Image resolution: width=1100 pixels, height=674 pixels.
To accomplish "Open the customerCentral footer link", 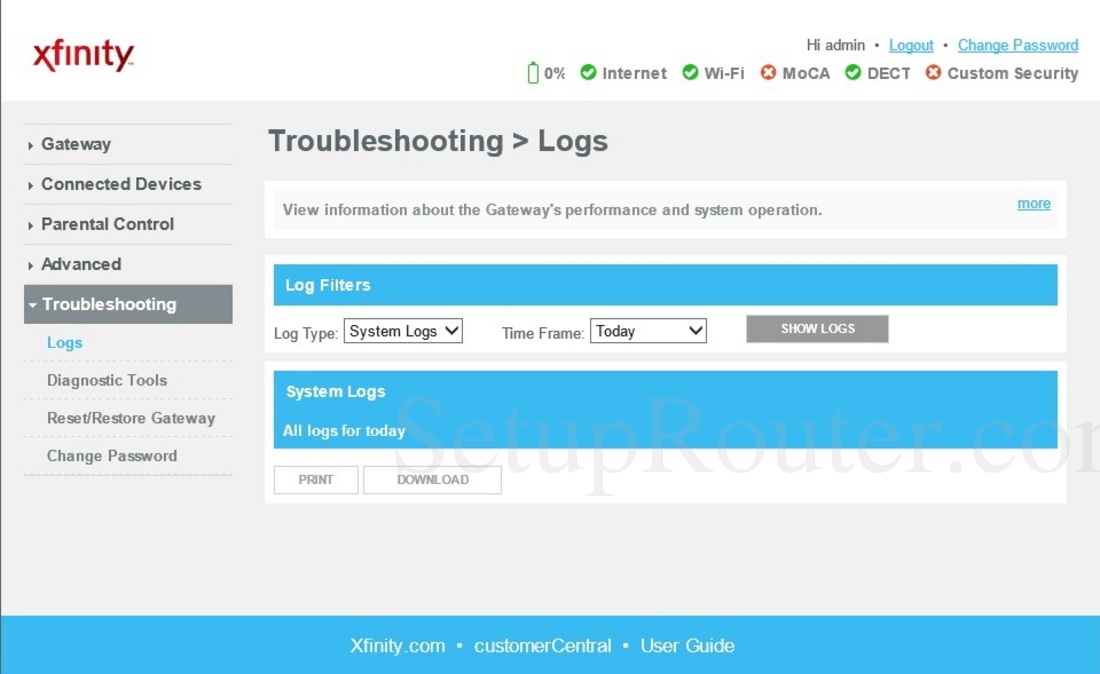I will 542,645.
